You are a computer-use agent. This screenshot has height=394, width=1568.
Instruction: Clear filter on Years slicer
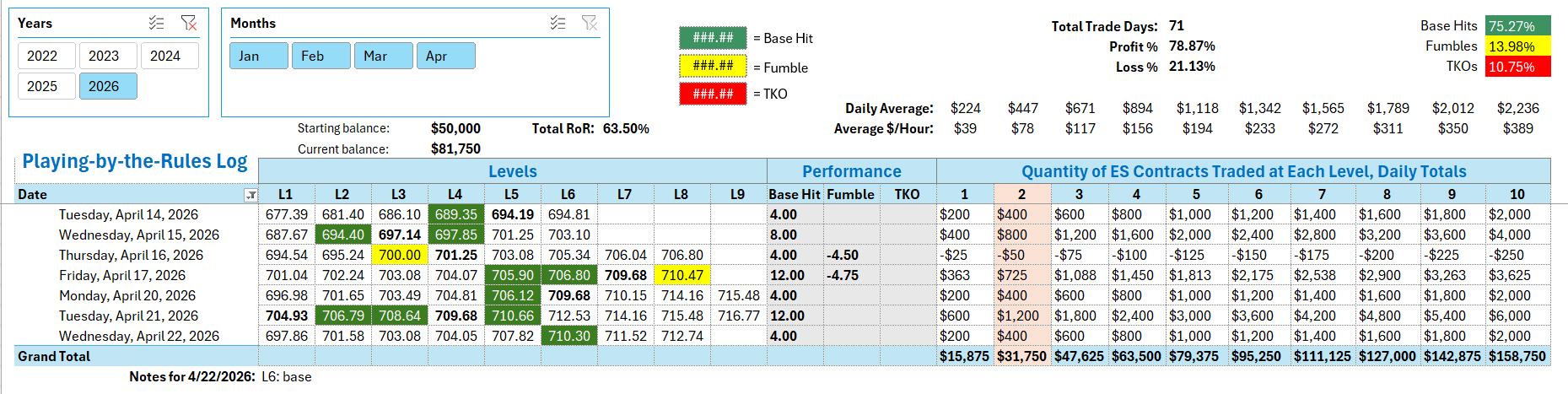(189, 23)
